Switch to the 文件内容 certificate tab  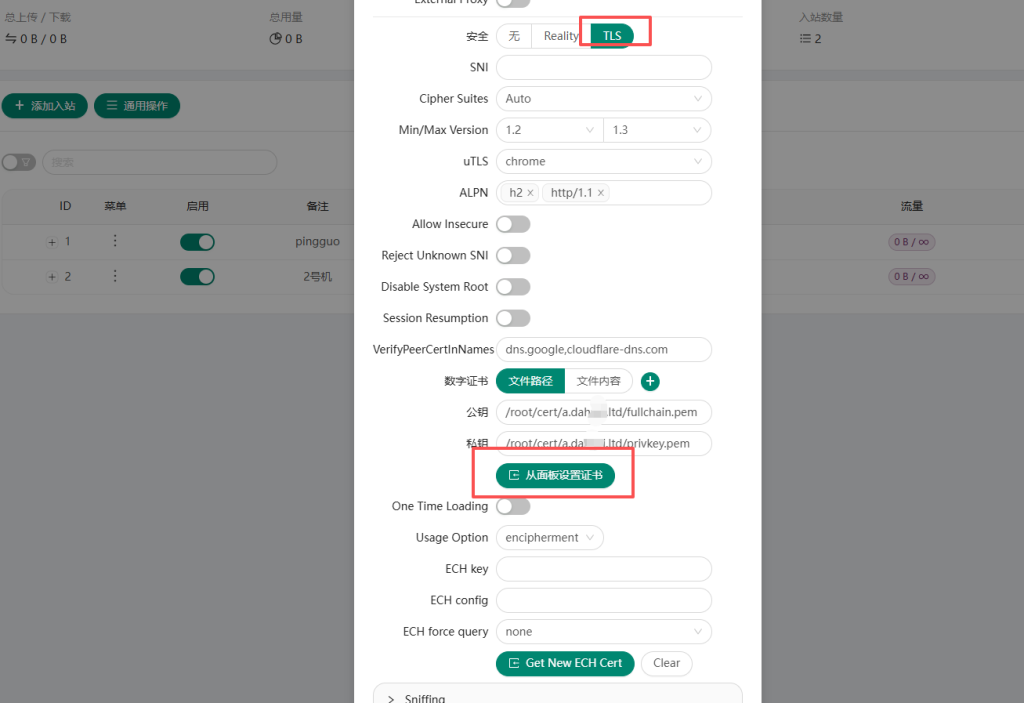(x=598, y=381)
